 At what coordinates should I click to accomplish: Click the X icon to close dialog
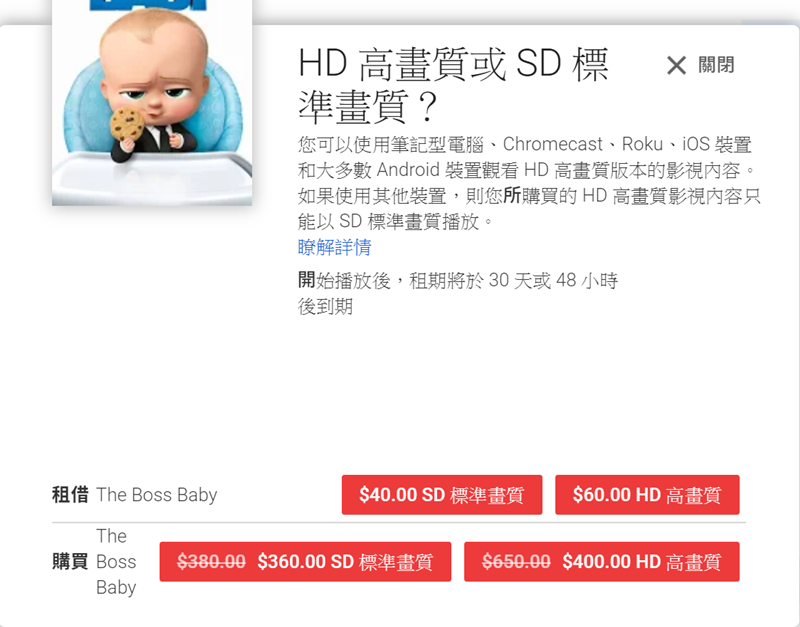pyautogui.click(x=676, y=65)
